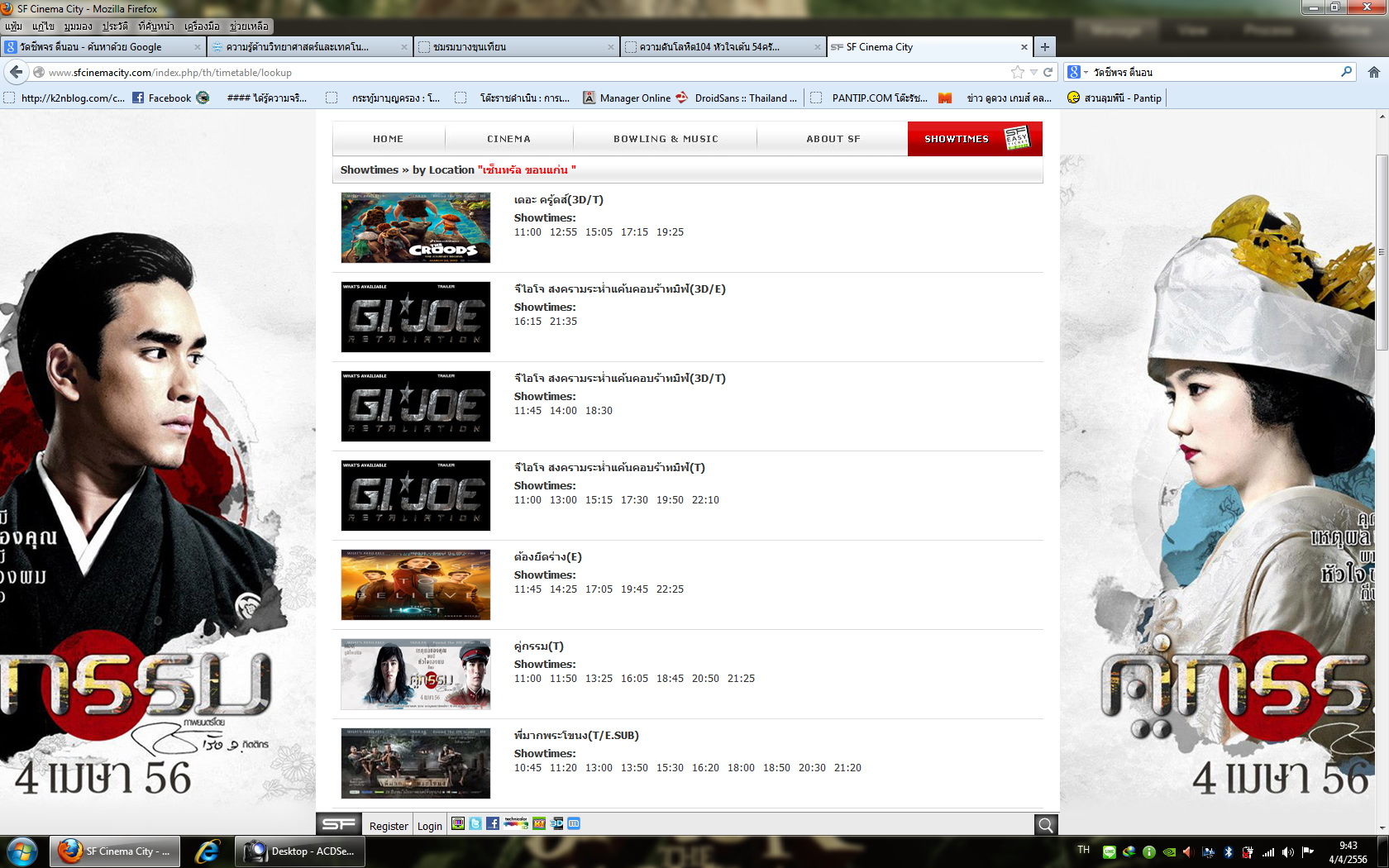Launch Internet Explorer from taskbar

click(x=207, y=851)
